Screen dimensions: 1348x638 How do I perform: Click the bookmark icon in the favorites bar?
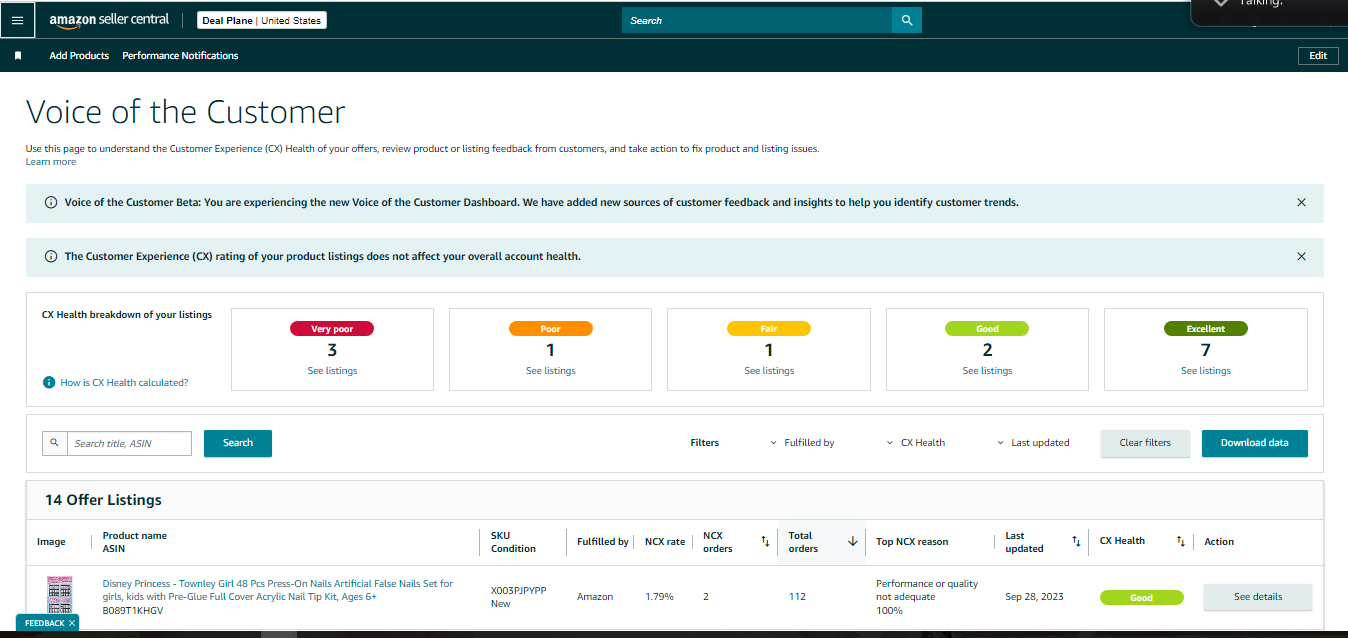point(18,56)
